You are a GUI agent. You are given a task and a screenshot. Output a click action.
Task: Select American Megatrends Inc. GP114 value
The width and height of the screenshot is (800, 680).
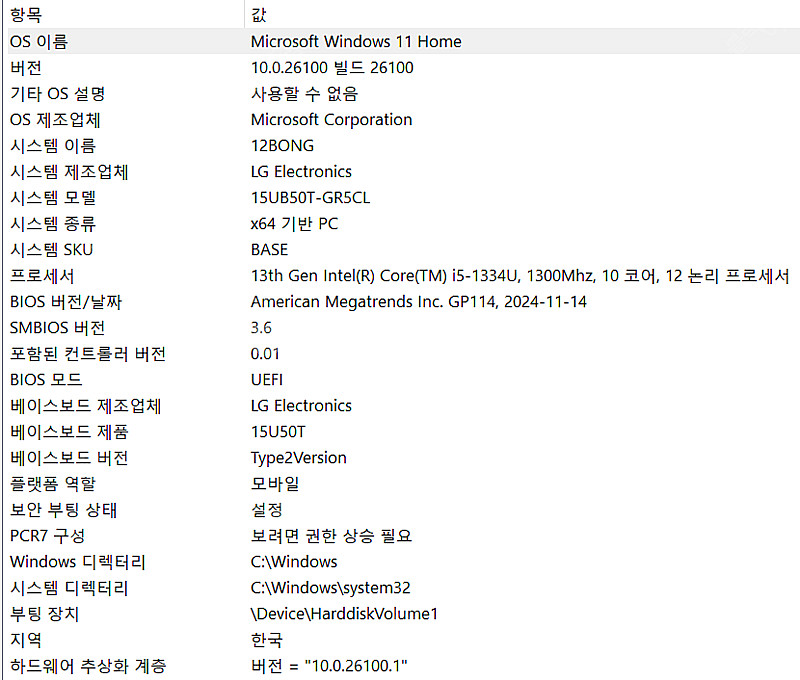coord(419,301)
